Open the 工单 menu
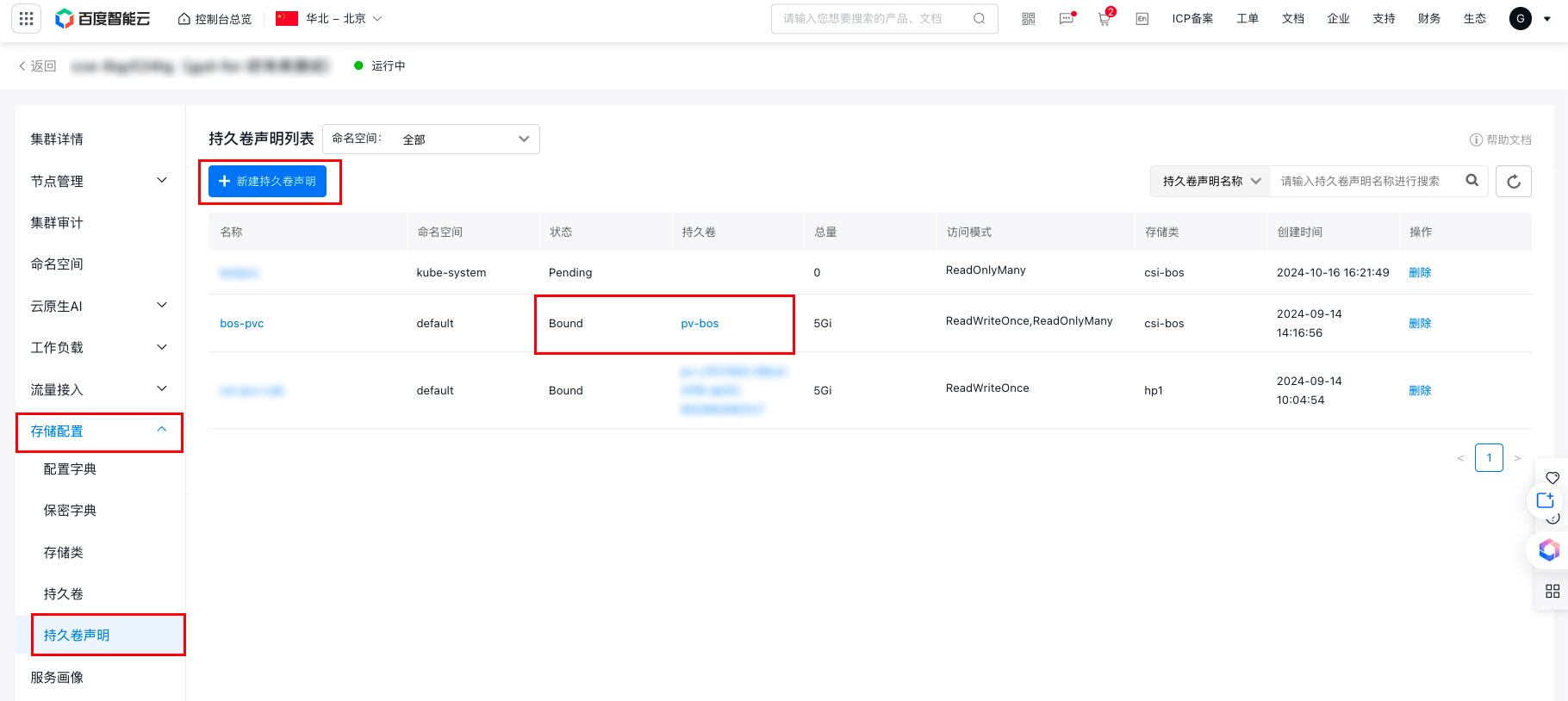This screenshot has width=1568, height=701. point(1248,18)
